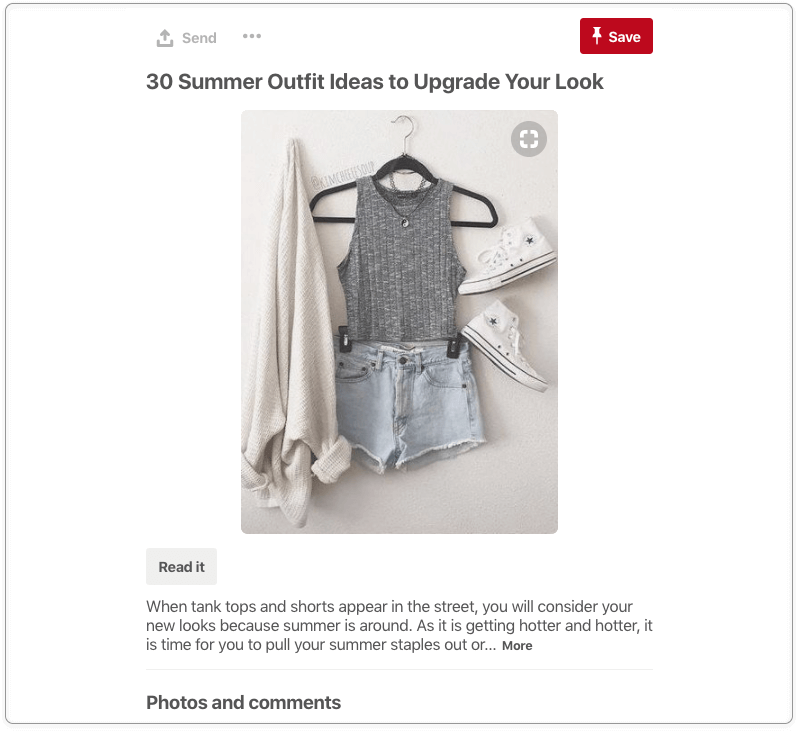
Task: Select the upper white Converse sneaker
Action: coord(509,257)
